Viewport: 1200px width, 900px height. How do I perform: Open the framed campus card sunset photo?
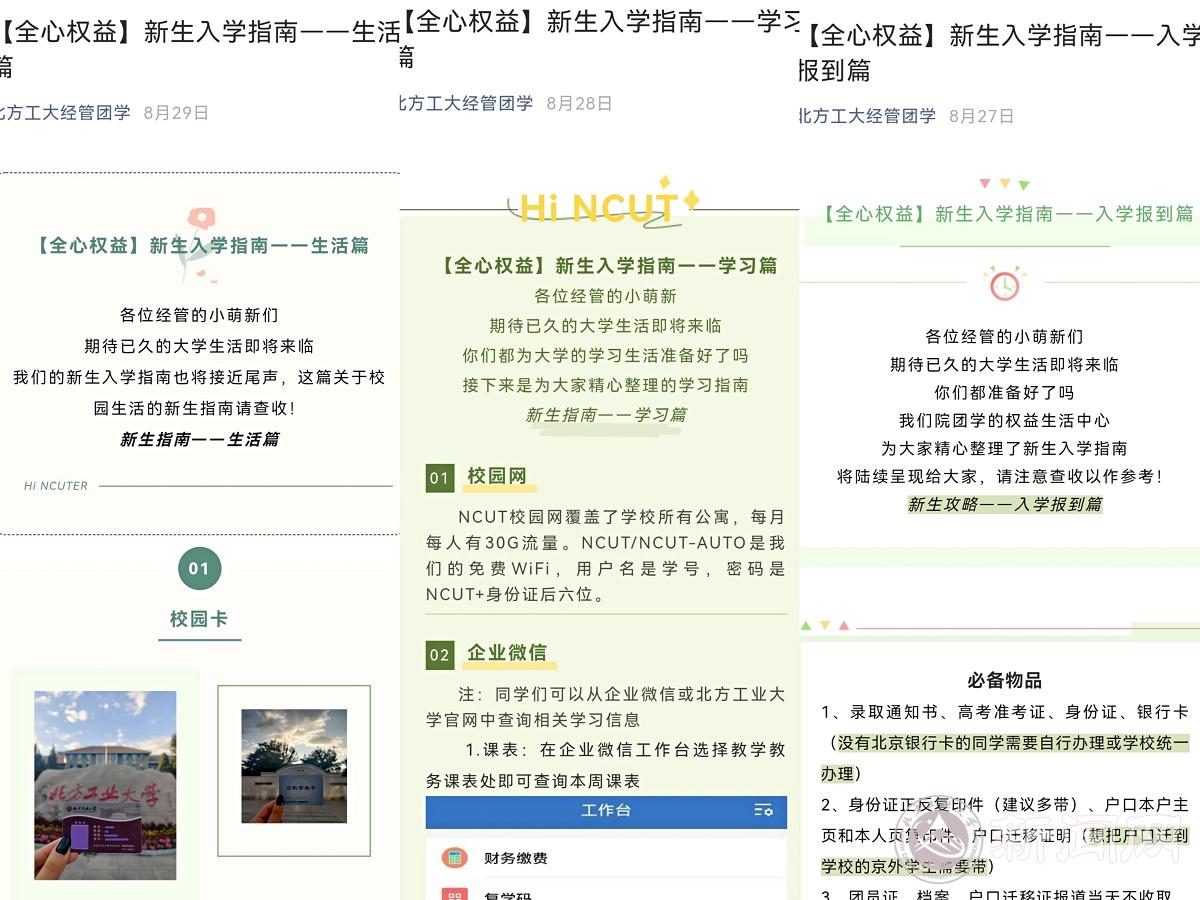(294, 767)
